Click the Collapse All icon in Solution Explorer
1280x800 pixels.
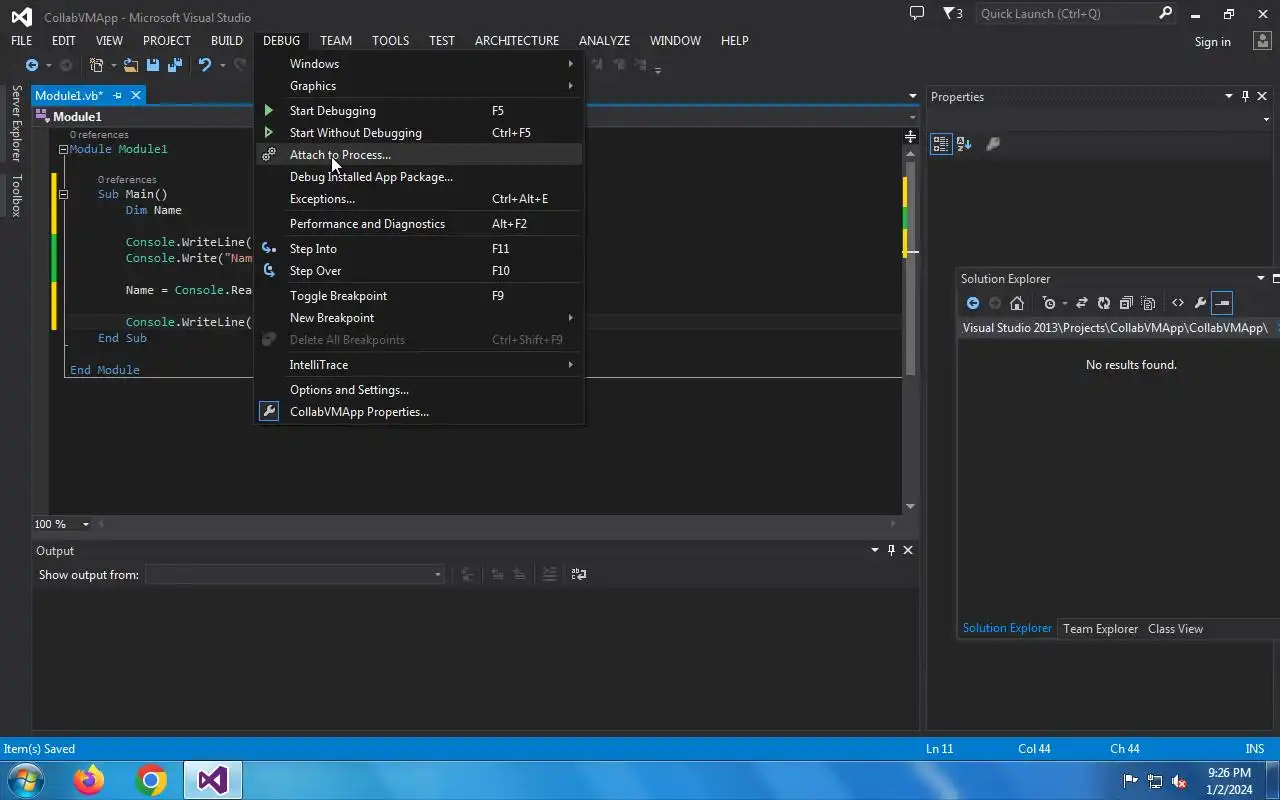click(x=1126, y=303)
